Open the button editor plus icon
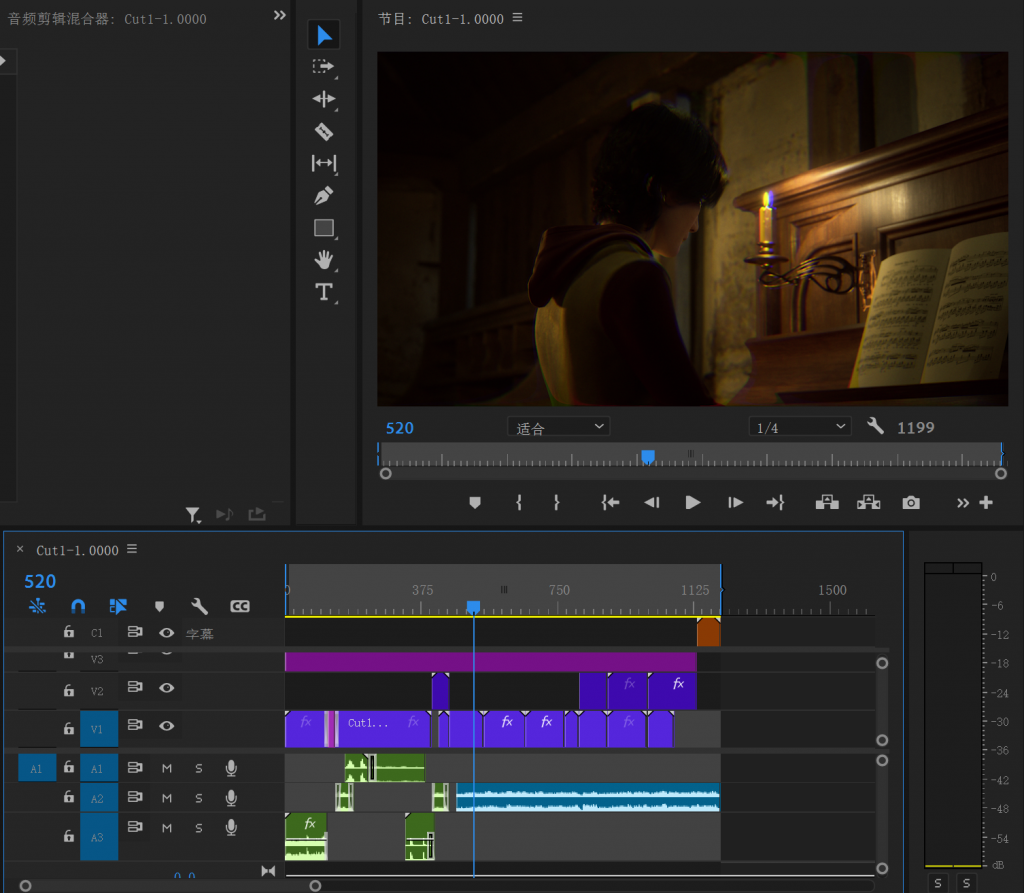 [x=986, y=502]
